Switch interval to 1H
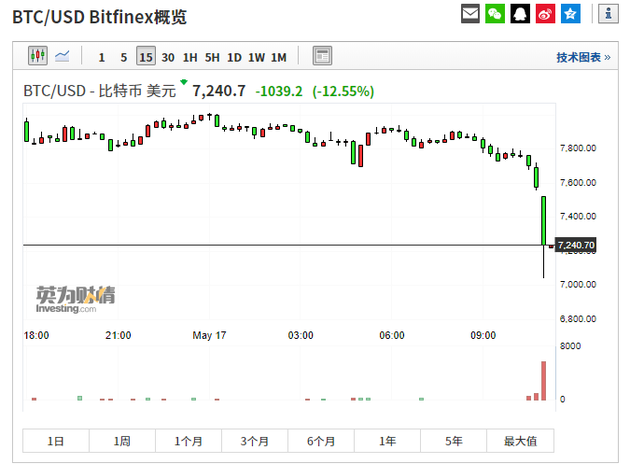 tap(190, 57)
